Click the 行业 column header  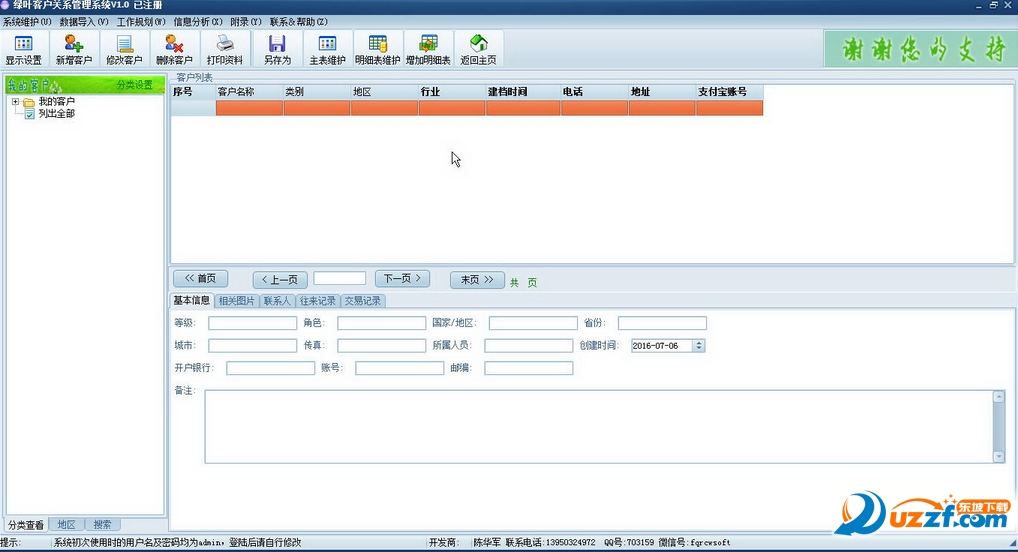452,92
